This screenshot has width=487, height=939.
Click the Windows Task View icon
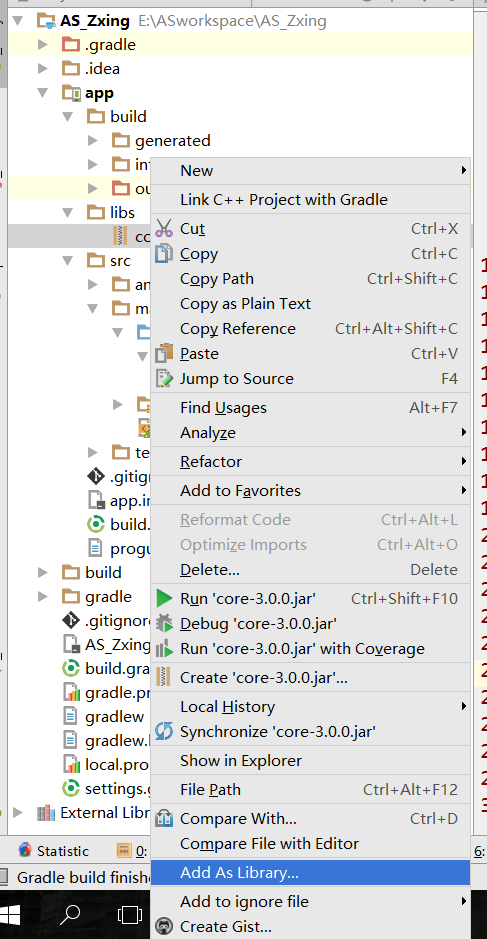pyautogui.click(x=129, y=914)
